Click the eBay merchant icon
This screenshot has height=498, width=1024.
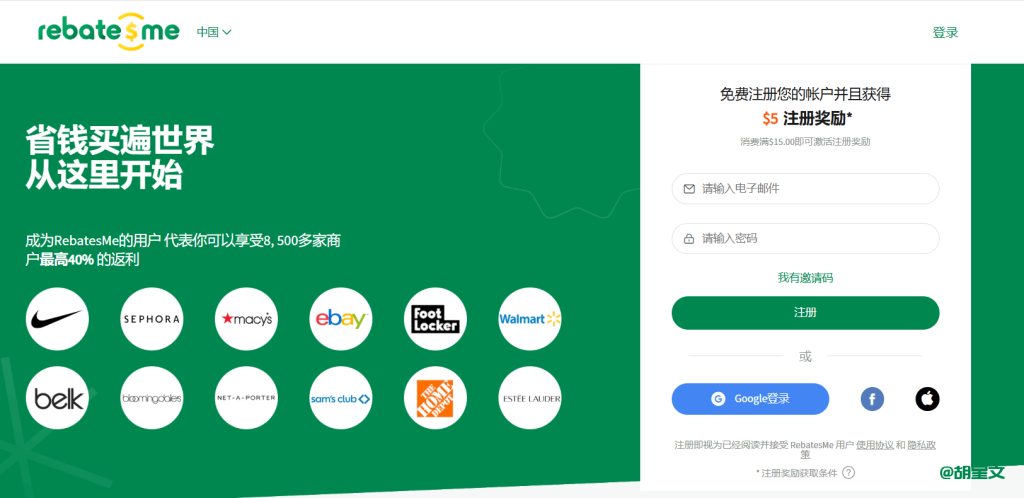pos(341,319)
